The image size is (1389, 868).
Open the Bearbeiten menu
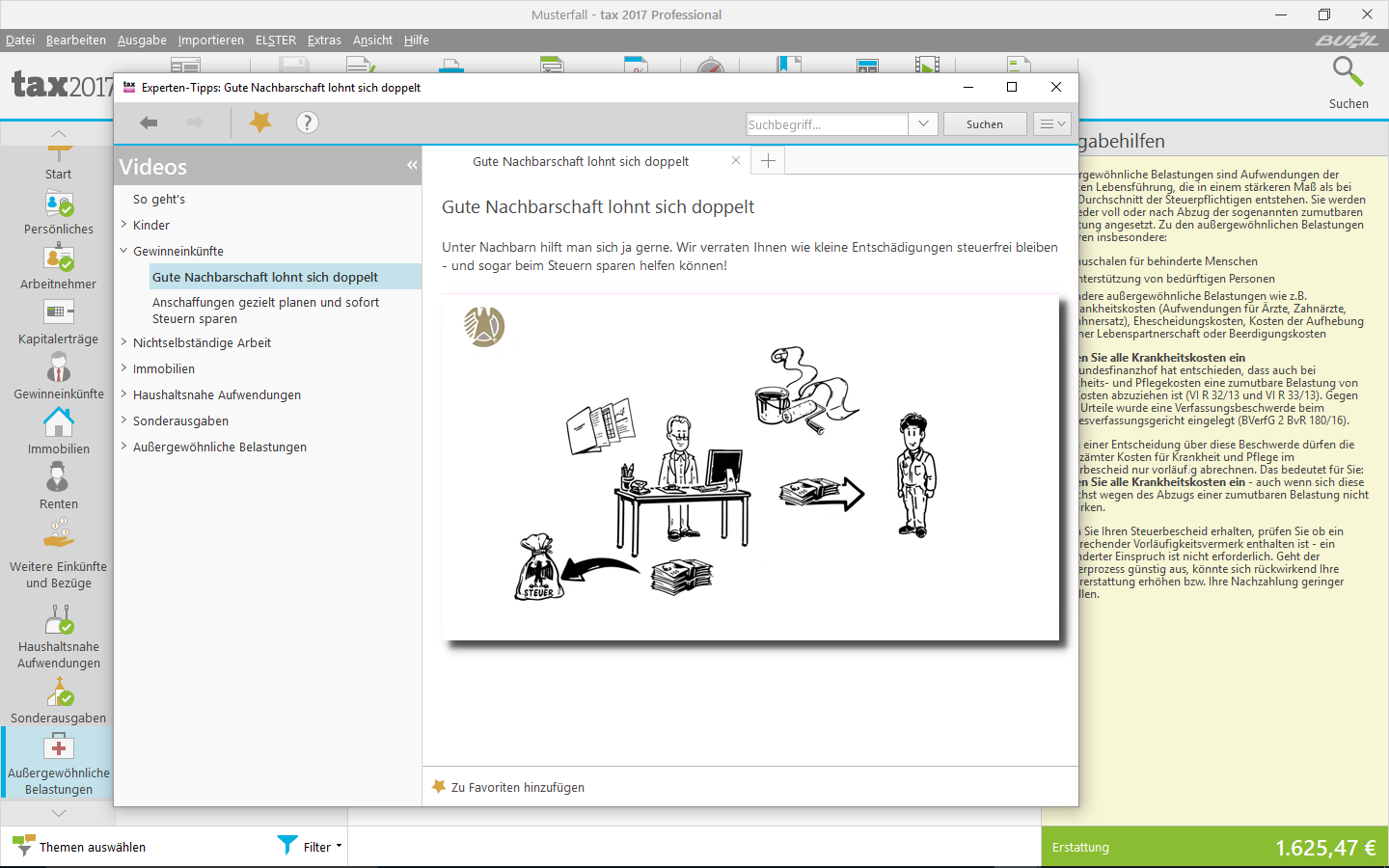point(76,40)
